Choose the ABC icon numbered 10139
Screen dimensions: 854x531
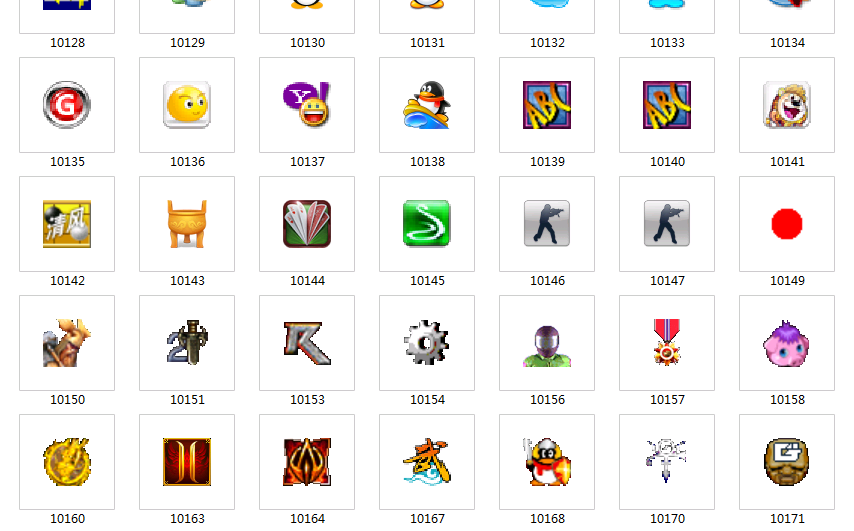click(547, 105)
